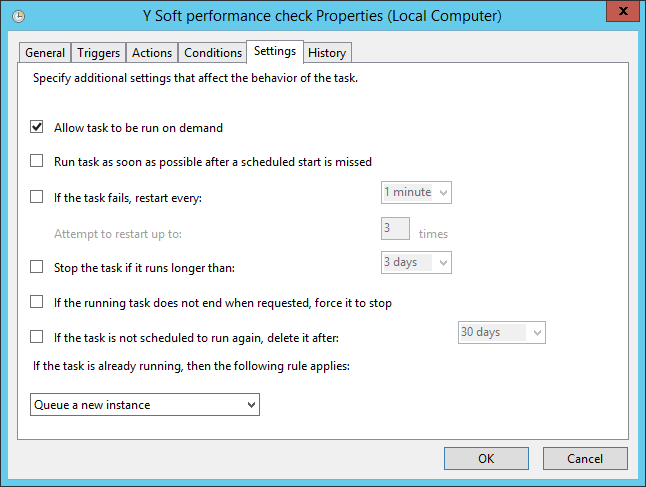Viewport: 646px width, 487px height.
Task: Uncheck Allow task to be run on demand
Action: (37, 128)
